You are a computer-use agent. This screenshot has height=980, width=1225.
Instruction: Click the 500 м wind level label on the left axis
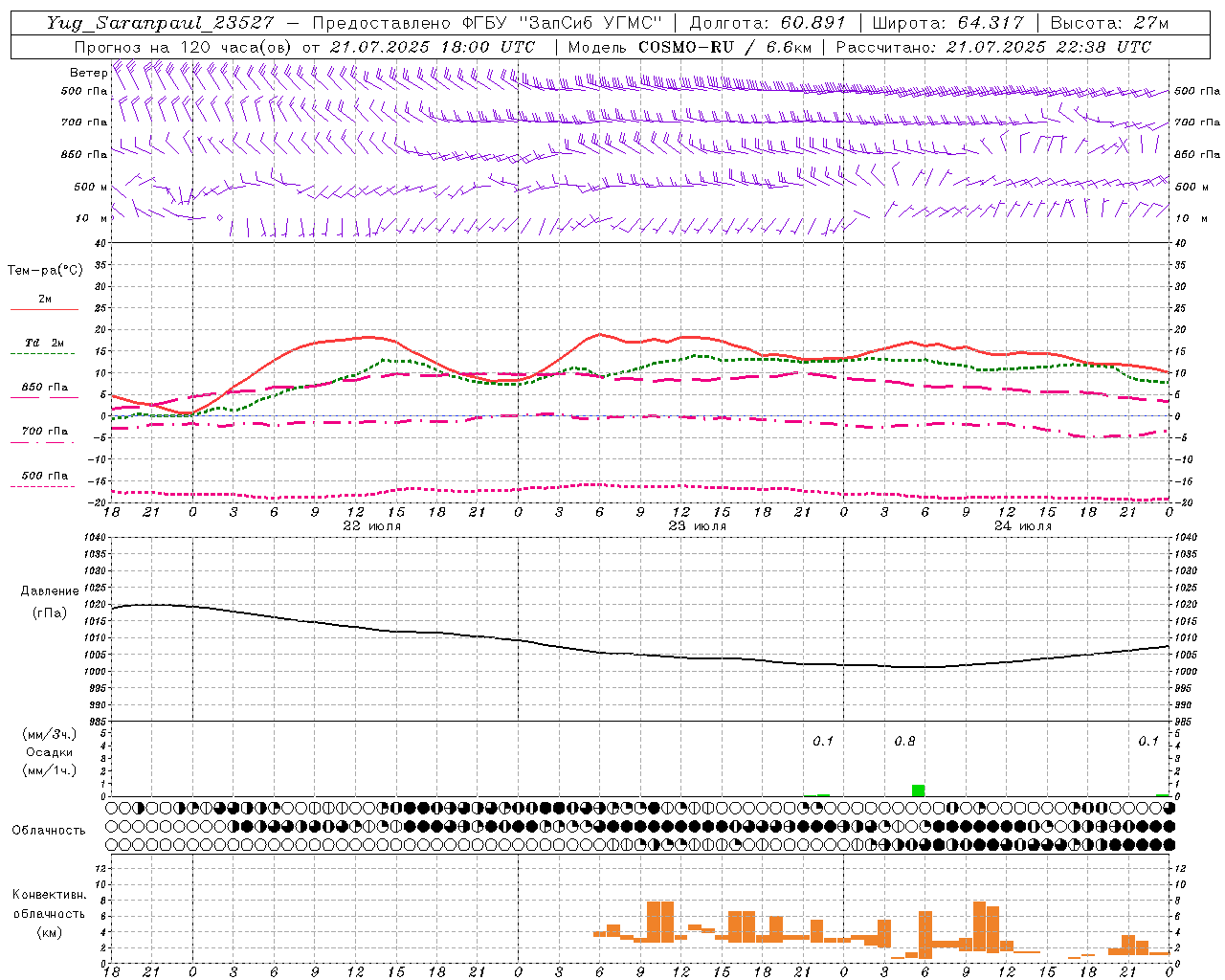(91, 187)
